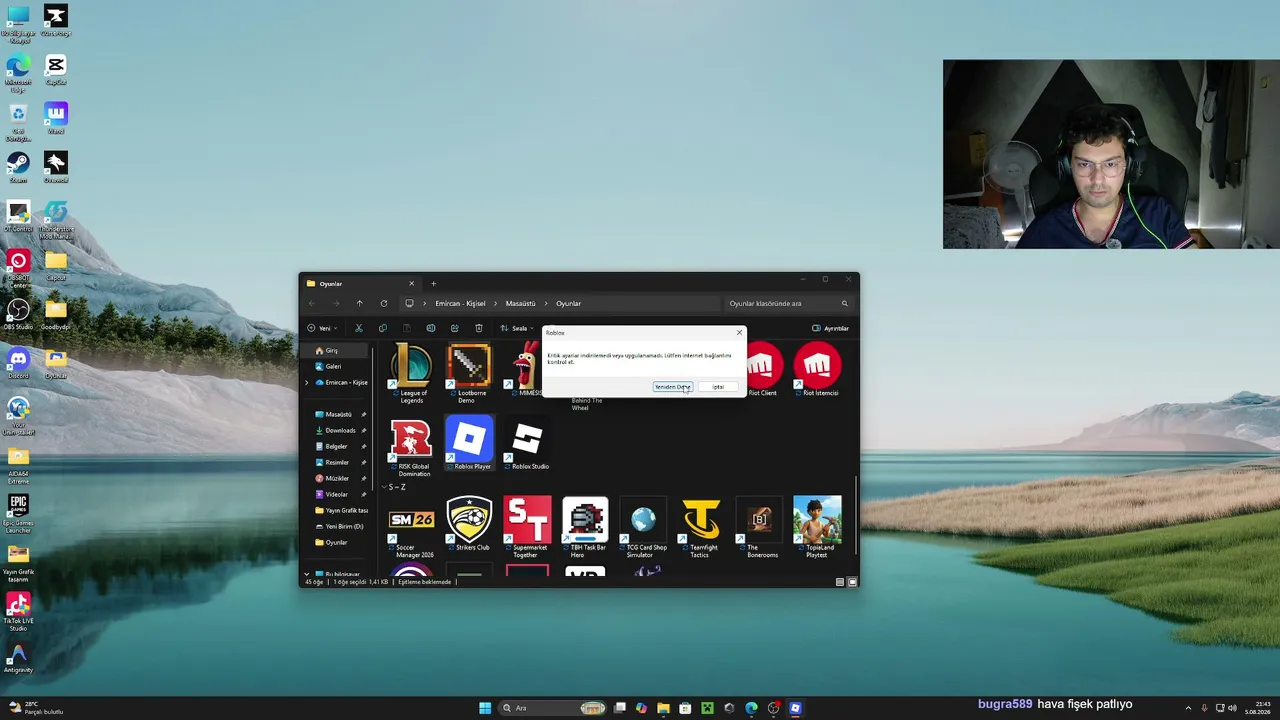The width and height of the screenshot is (1280, 720).
Task: Open CapCut desktop shortcut
Action: (x=56, y=70)
